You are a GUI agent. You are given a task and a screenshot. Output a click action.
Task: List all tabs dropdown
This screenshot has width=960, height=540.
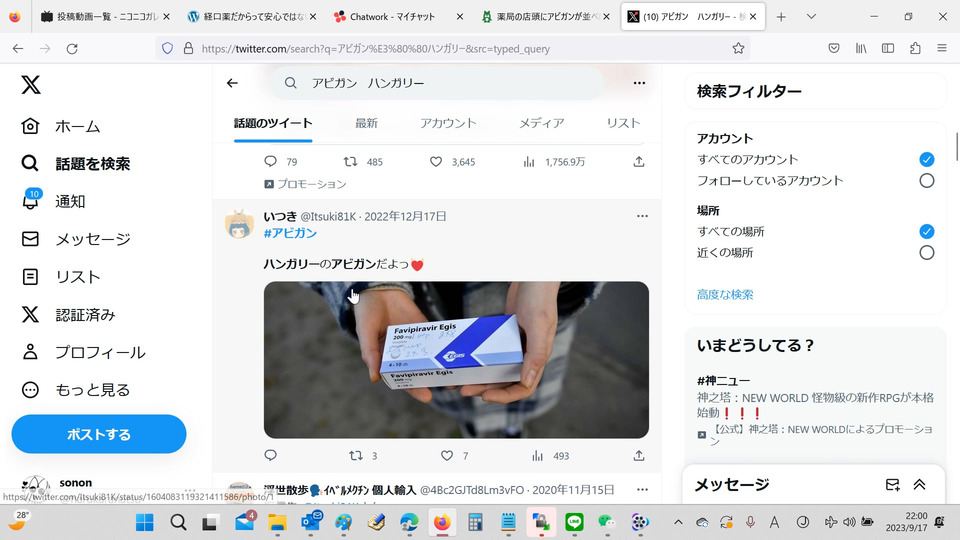[x=811, y=17]
